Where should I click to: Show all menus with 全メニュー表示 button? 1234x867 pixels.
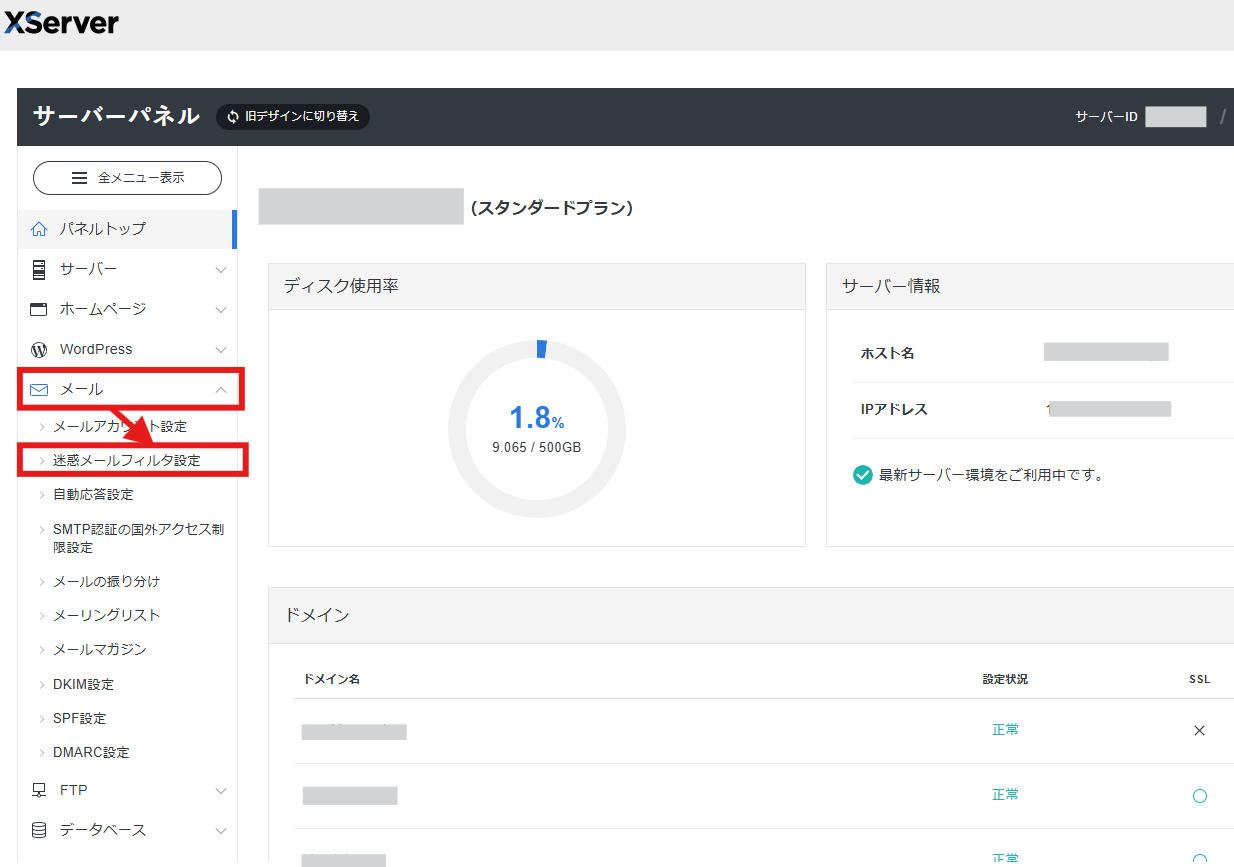pyautogui.click(x=128, y=178)
